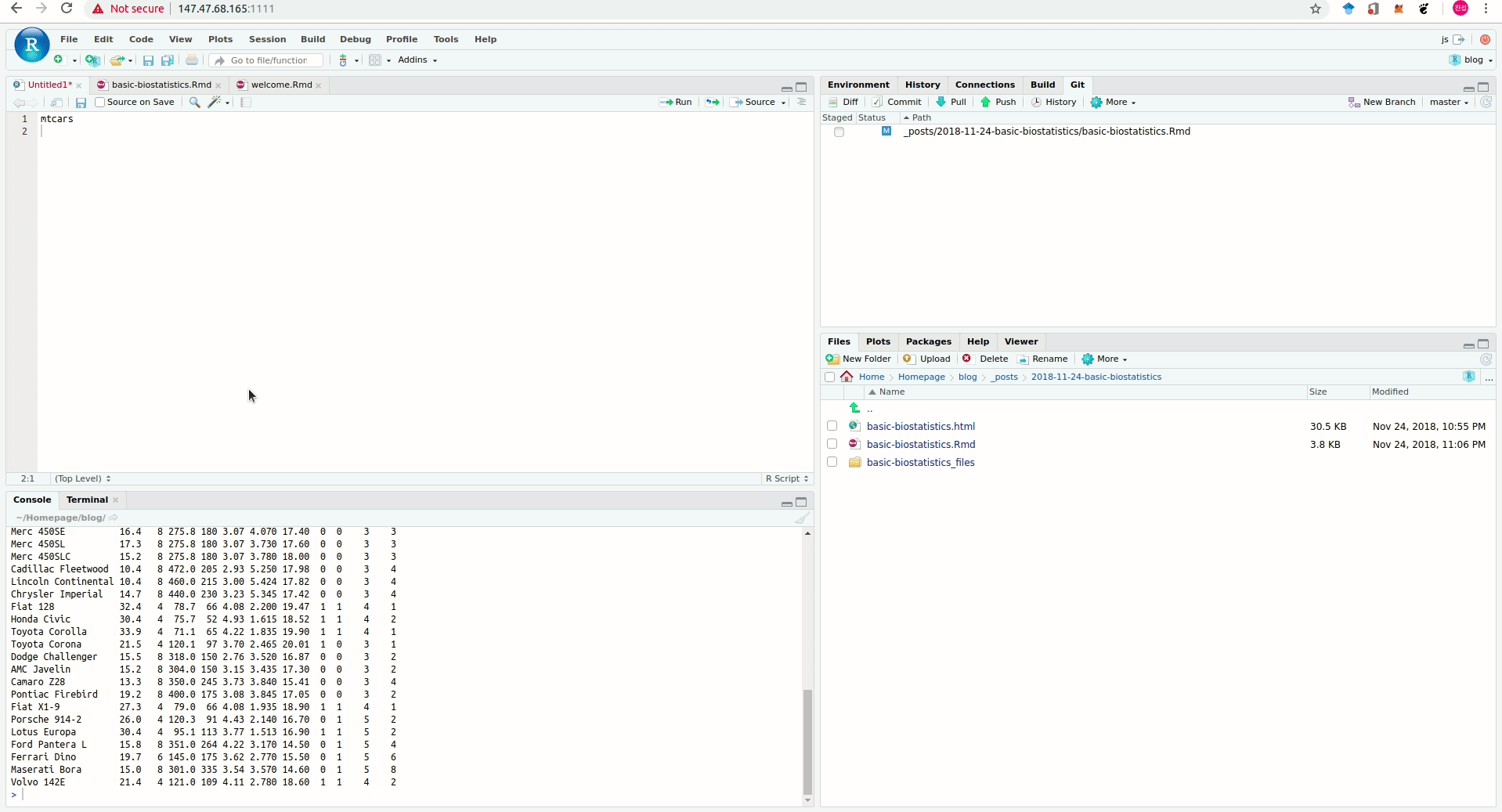Bookmark this page with star icon
The height and width of the screenshot is (812, 1502).
point(1316,9)
